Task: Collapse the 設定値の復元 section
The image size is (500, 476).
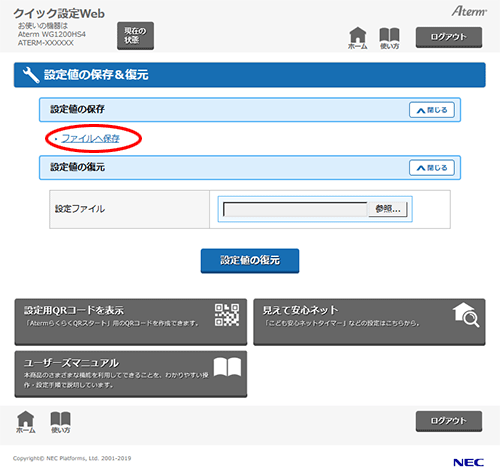Action: pos(432,168)
